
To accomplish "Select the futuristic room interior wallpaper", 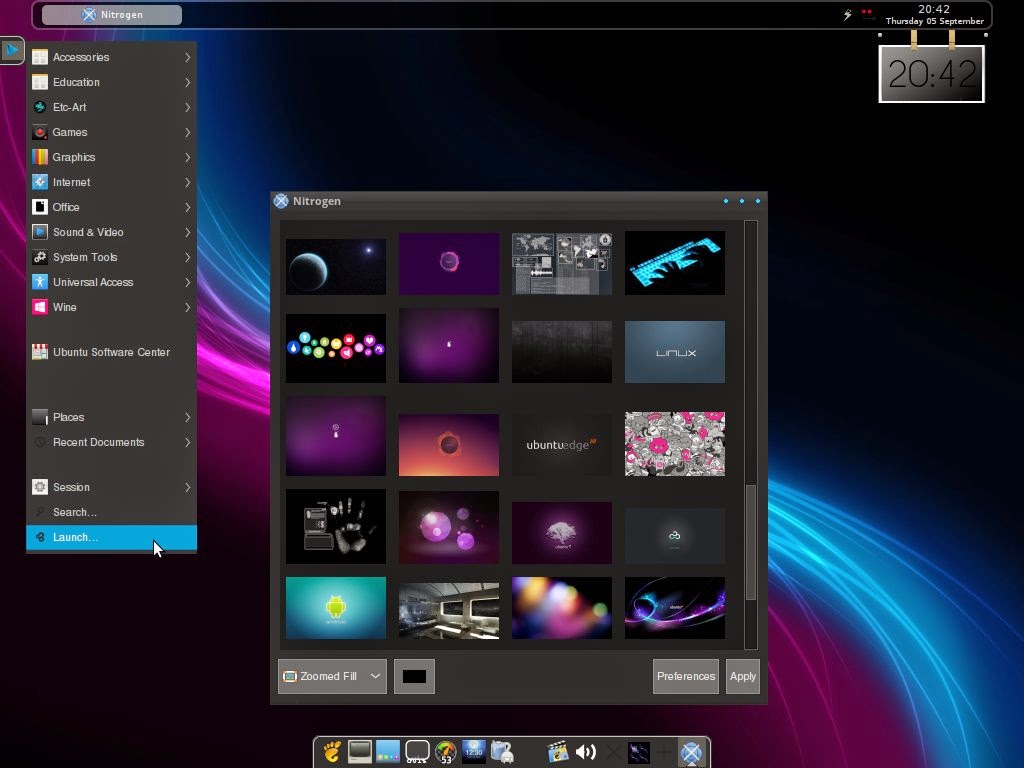I will coord(449,611).
